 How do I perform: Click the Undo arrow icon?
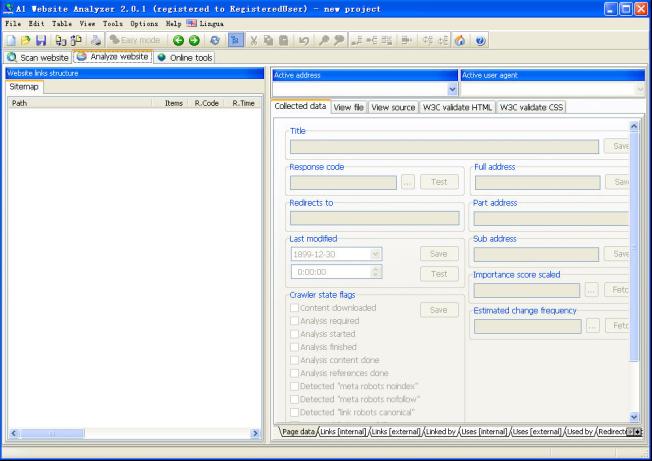[304, 40]
